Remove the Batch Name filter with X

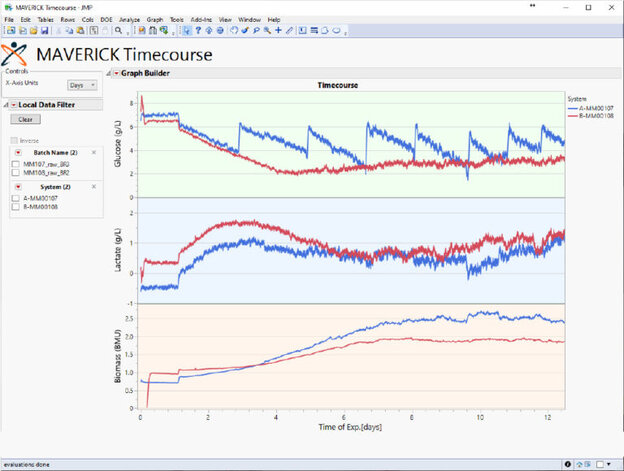pos(94,152)
